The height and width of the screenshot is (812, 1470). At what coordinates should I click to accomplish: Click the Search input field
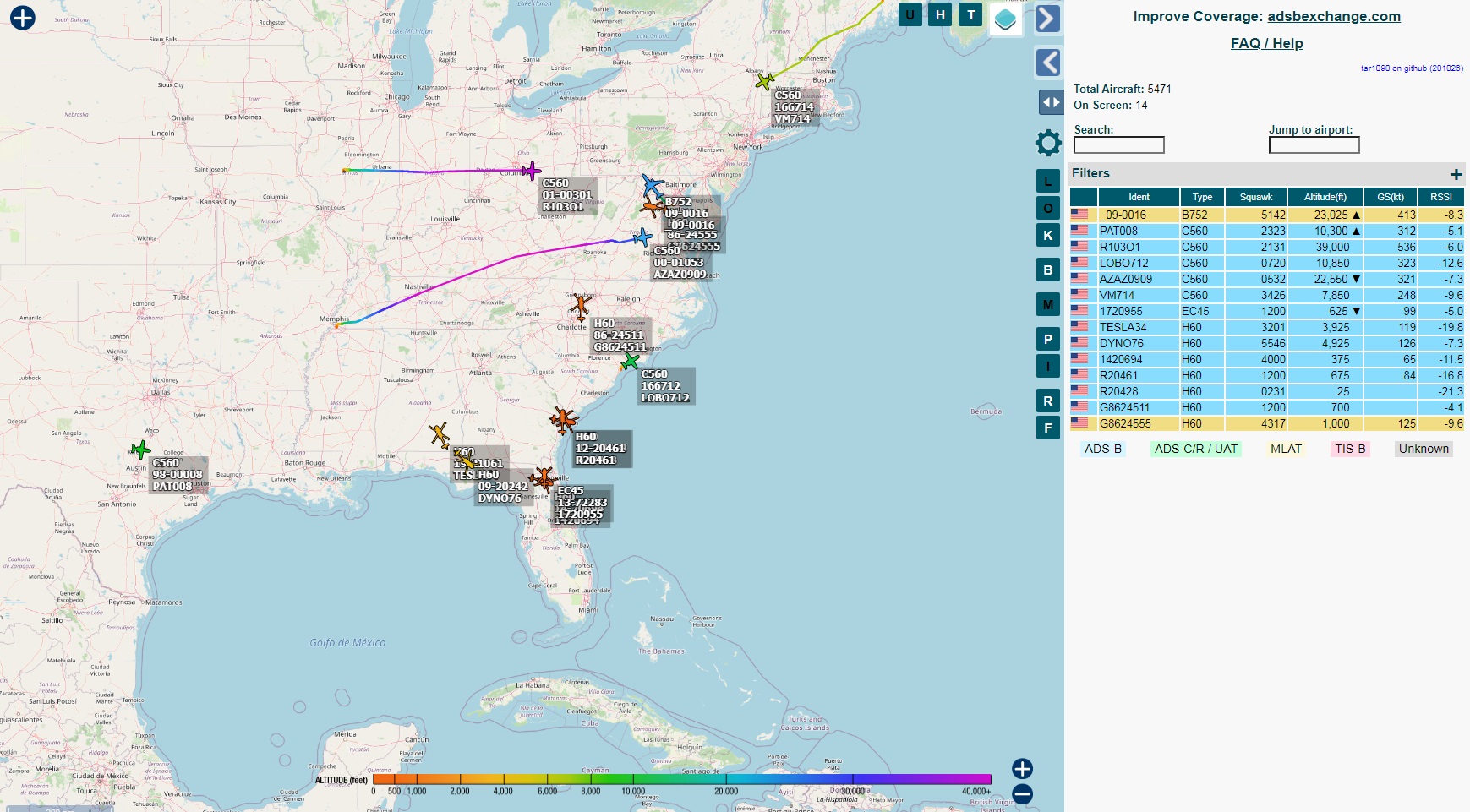point(1118,145)
